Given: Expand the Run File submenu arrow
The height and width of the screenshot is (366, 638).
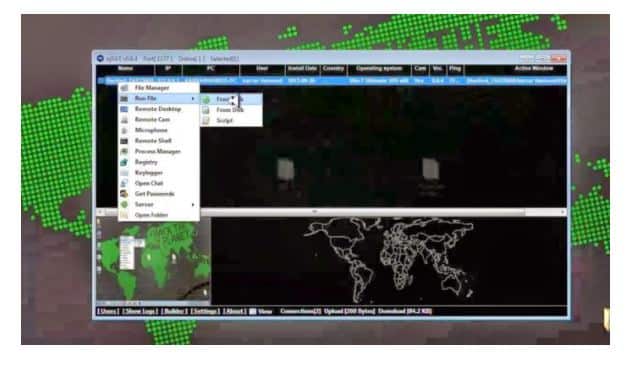Looking at the screenshot, I should (193, 99).
